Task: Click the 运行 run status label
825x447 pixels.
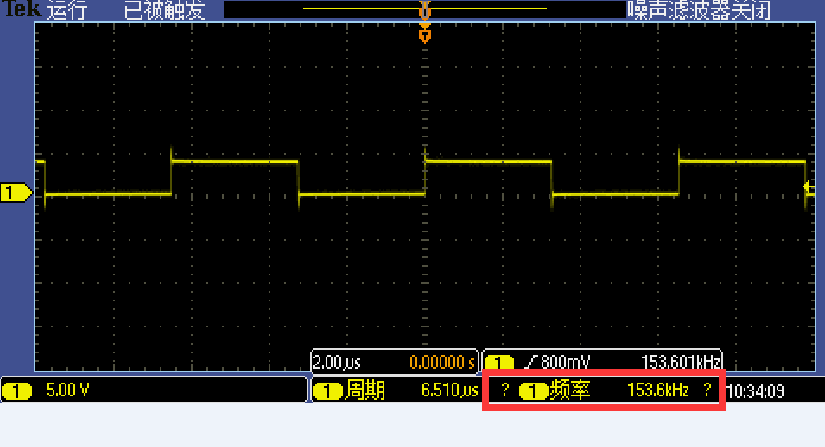Action: pos(68,11)
